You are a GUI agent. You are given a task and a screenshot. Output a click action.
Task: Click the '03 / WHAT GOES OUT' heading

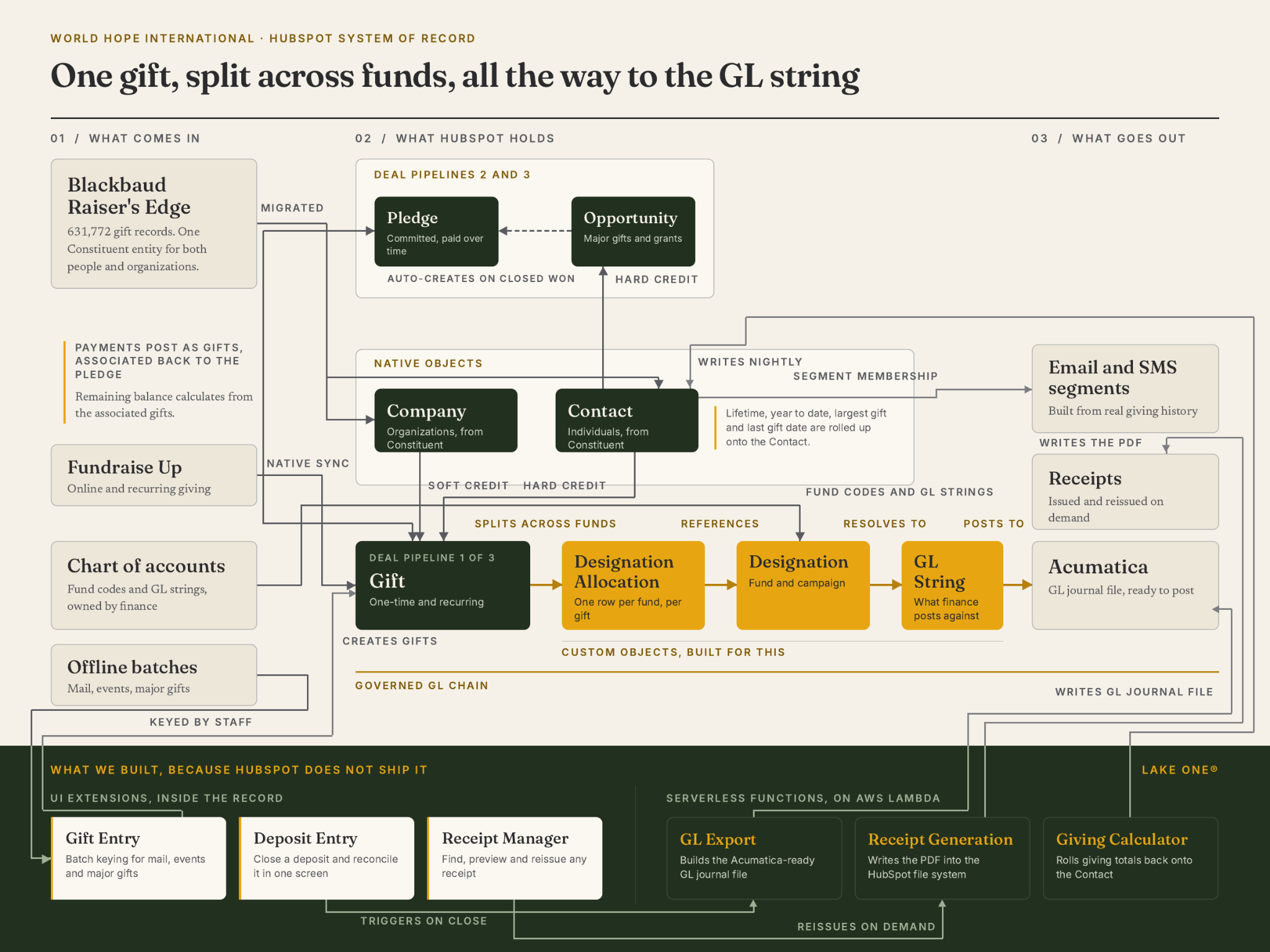click(x=1109, y=139)
